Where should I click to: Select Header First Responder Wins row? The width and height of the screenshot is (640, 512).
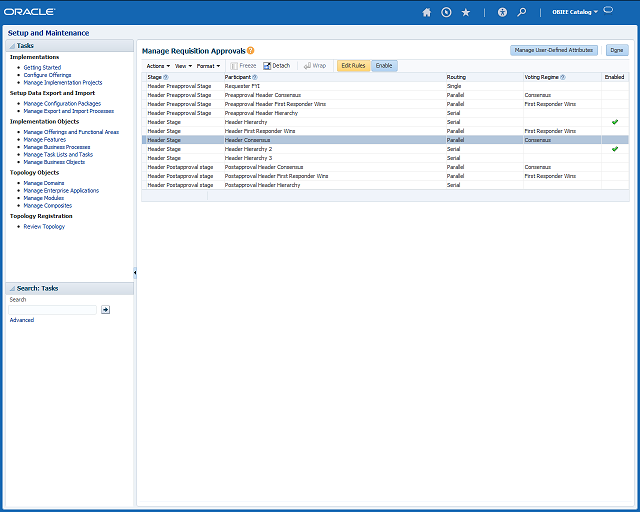point(385,131)
